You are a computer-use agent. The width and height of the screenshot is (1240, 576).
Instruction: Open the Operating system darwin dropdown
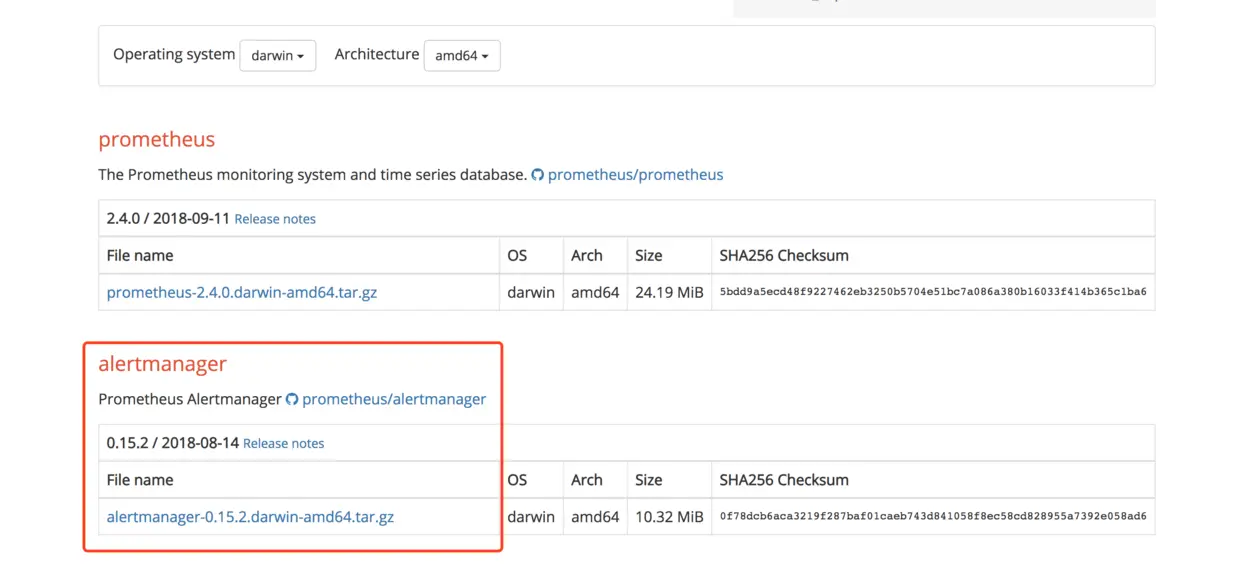pos(278,56)
